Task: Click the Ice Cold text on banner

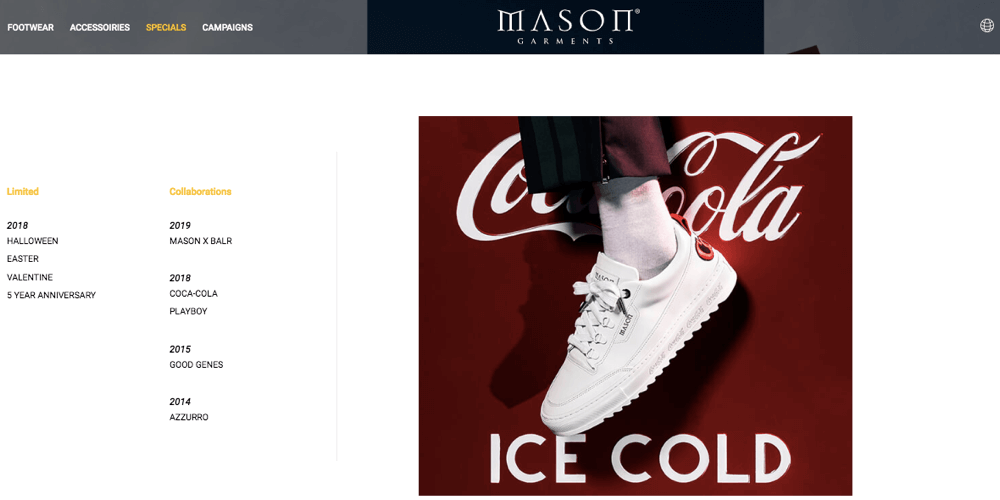Action: click(640, 459)
